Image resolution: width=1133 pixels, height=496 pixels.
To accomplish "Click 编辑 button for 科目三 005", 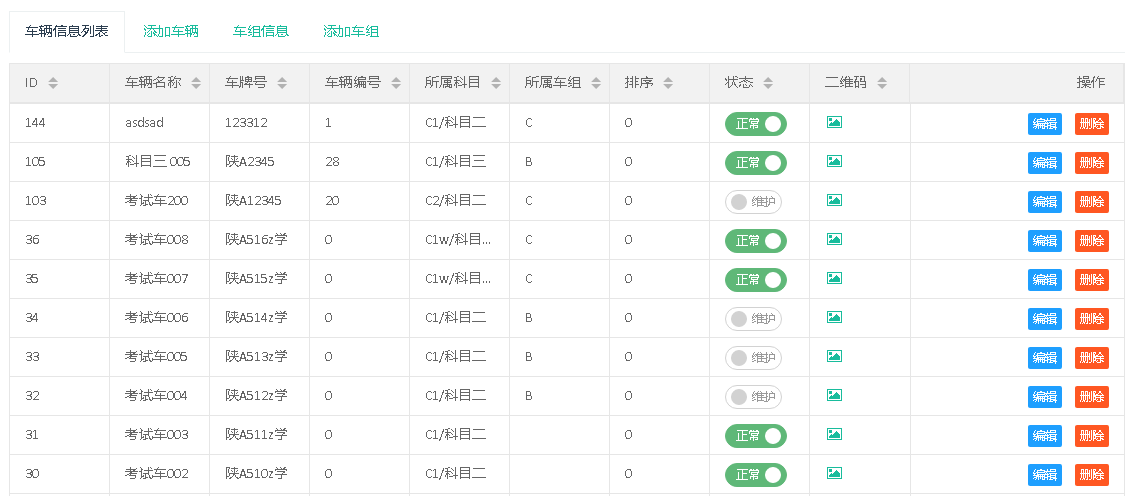I will pyautogui.click(x=1045, y=162).
